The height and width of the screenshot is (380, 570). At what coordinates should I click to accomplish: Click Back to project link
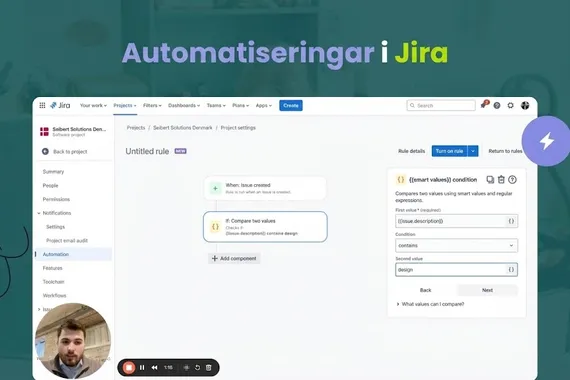pyautogui.click(x=70, y=152)
